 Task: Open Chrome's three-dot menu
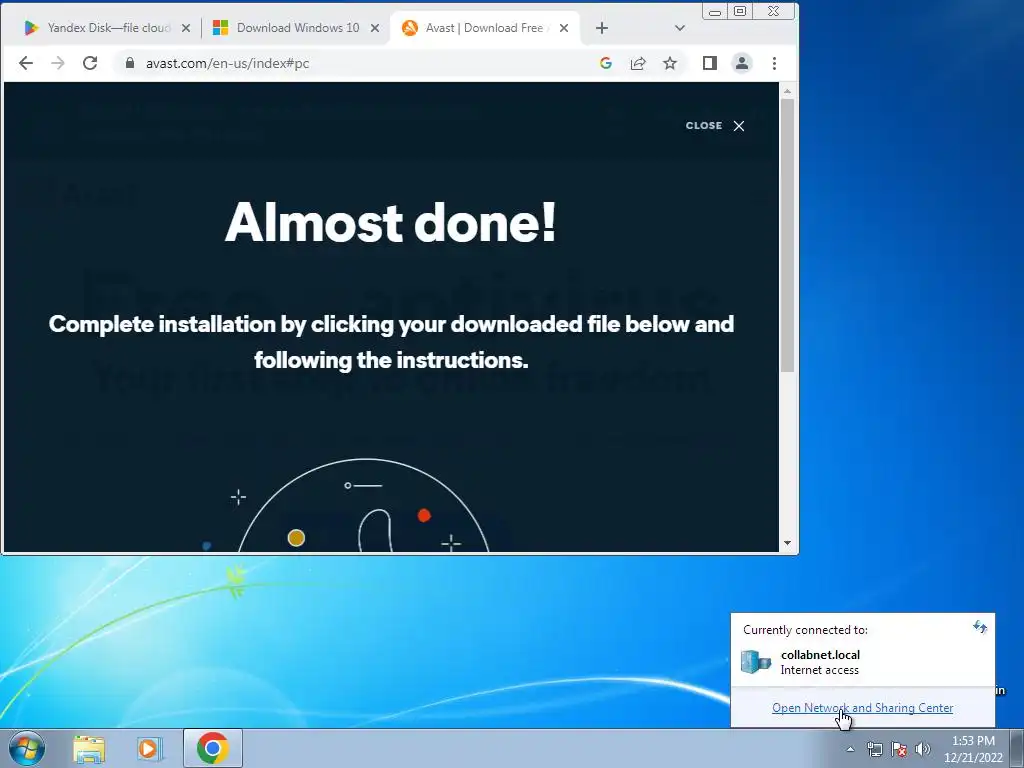click(775, 63)
